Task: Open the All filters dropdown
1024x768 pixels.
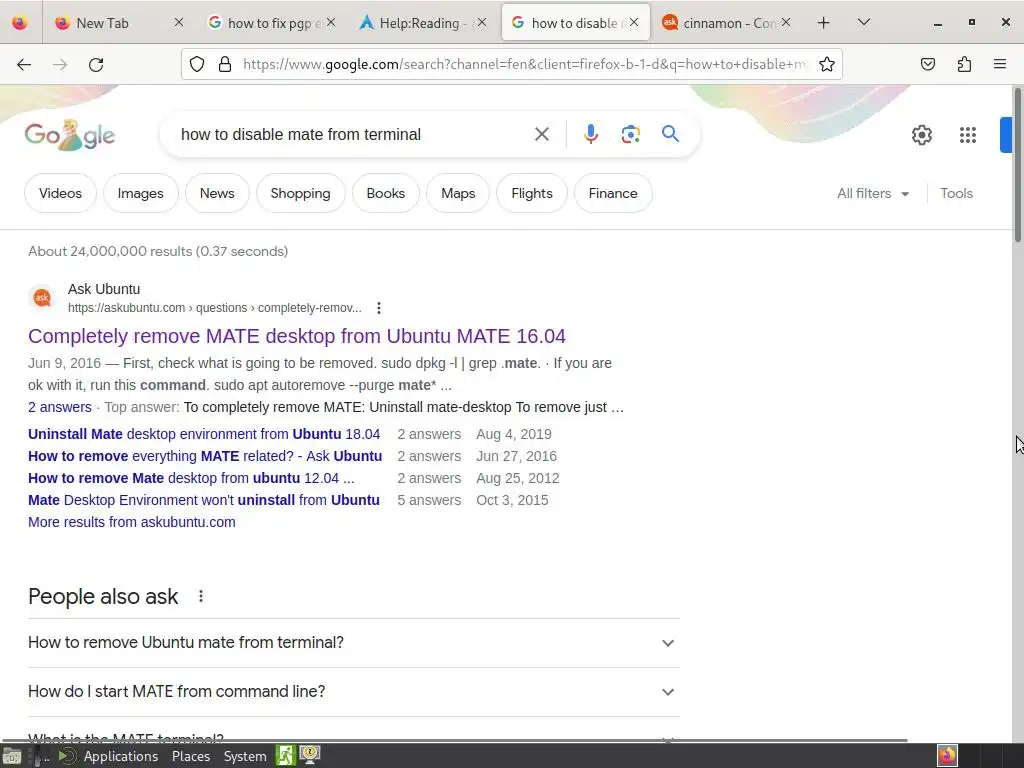Action: [x=873, y=193]
